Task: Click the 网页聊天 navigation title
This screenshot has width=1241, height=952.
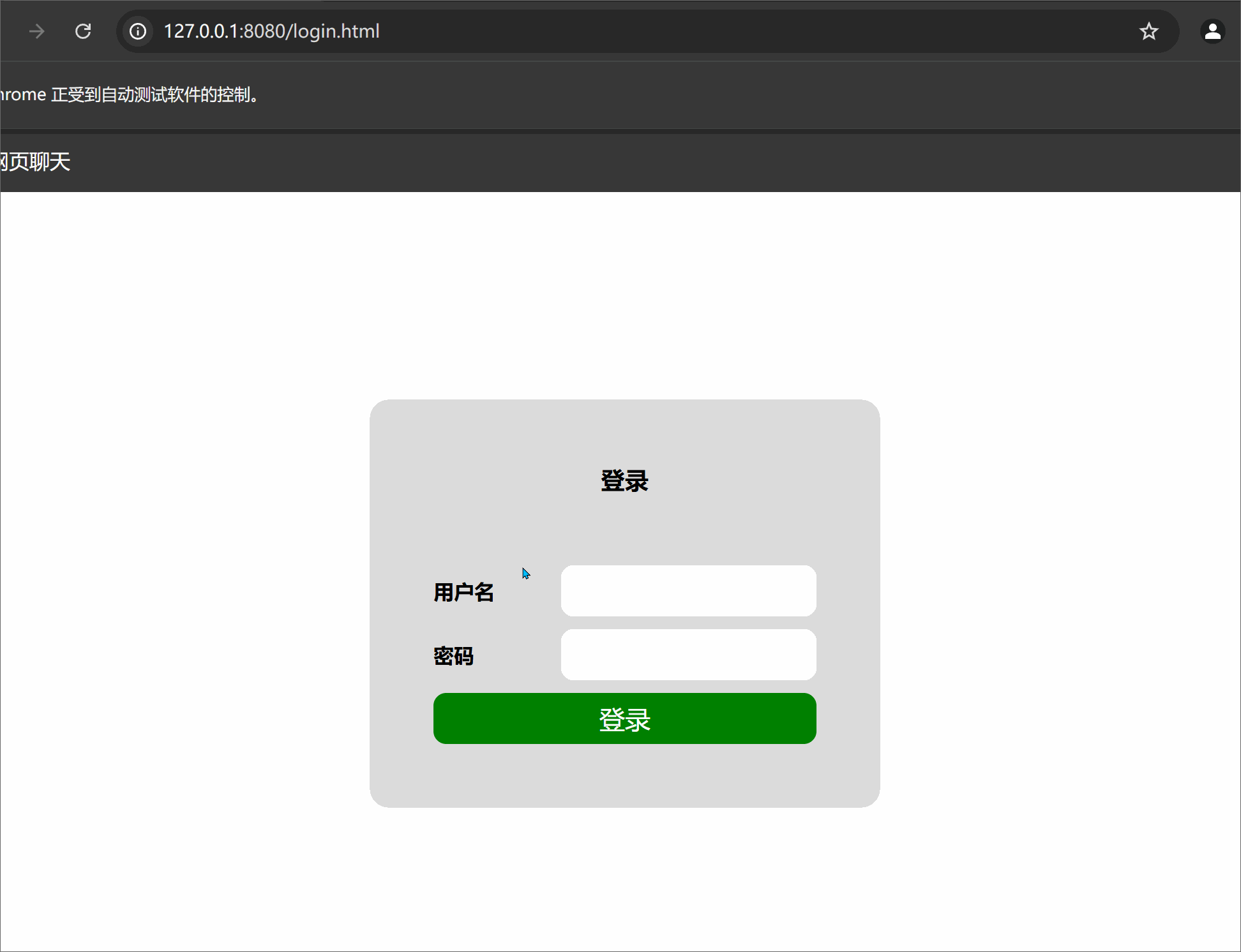Action: [x=35, y=162]
